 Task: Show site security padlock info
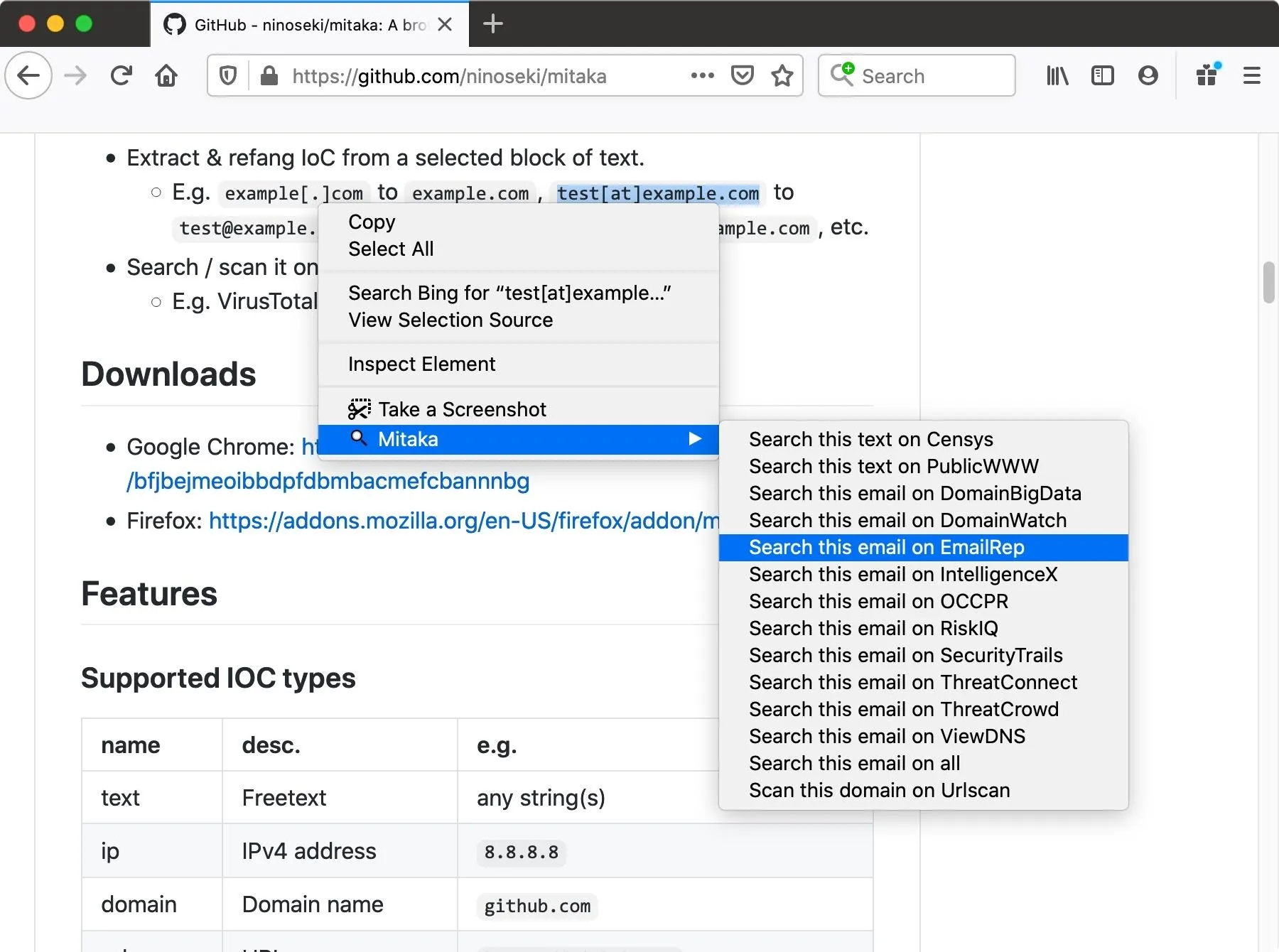[x=269, y=75]
